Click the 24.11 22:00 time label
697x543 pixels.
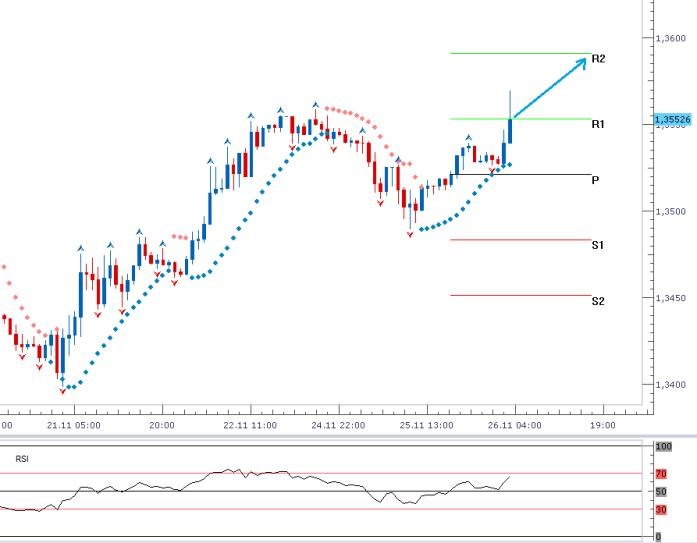(338, 425)
